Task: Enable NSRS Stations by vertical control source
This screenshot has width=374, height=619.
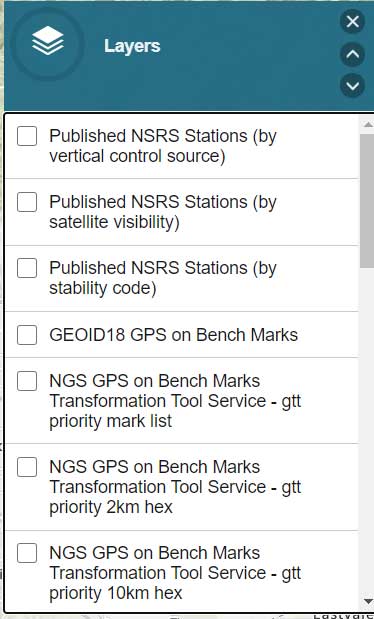Action: [x=27, y=136]
